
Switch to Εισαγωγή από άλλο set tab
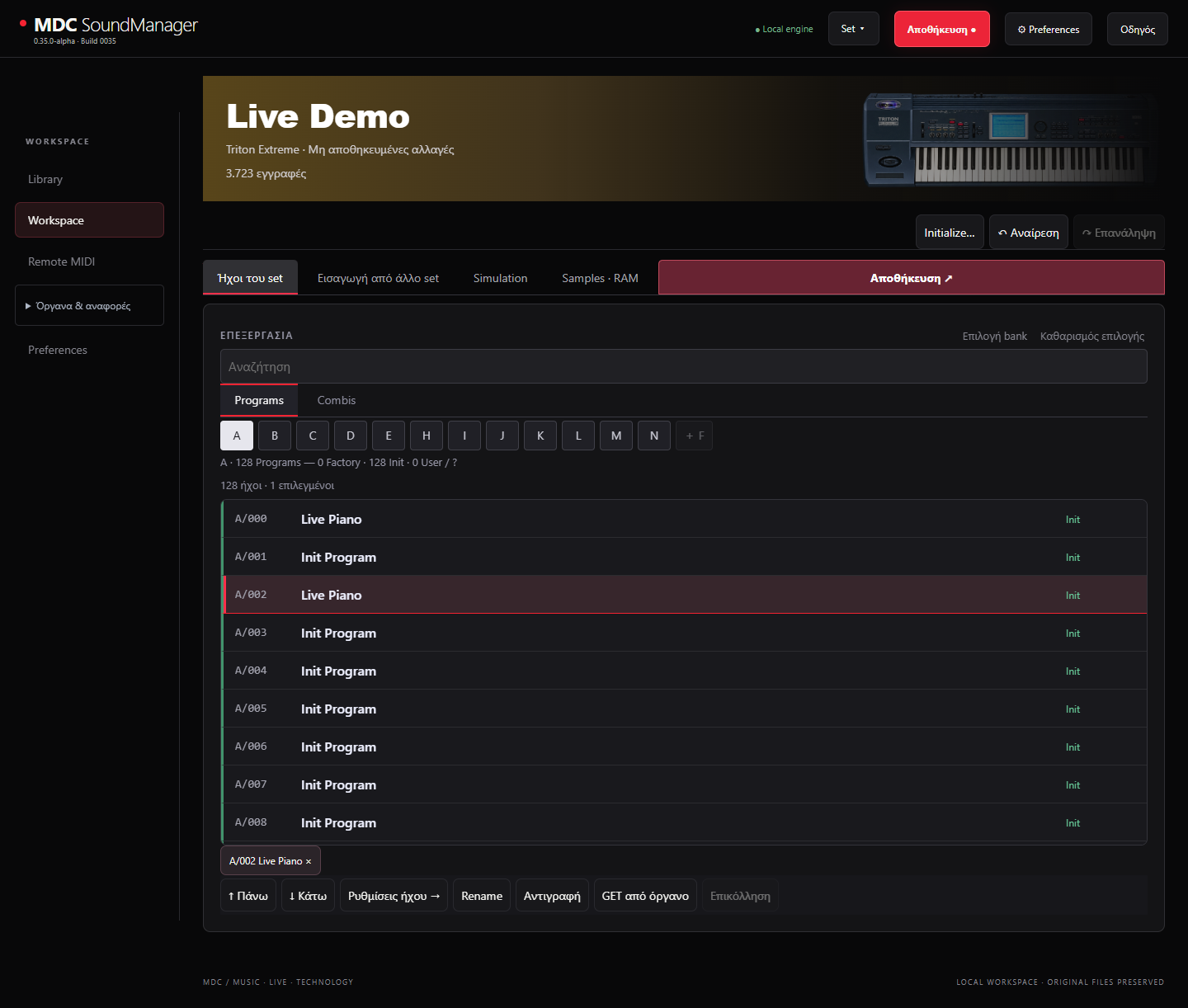(378, 278)
